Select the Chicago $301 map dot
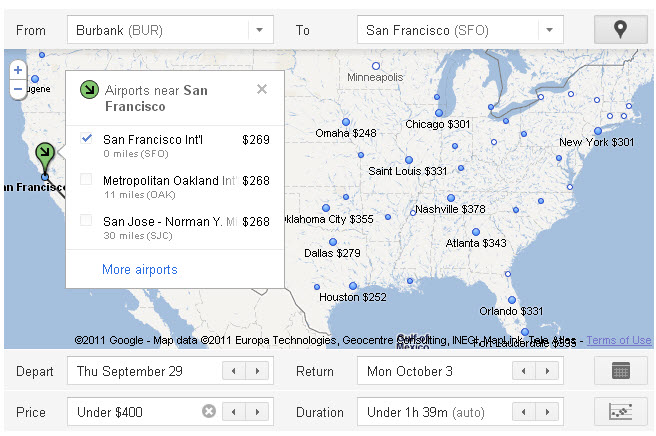The height and width of the screenshot is (436, 656). coord(439,113)
